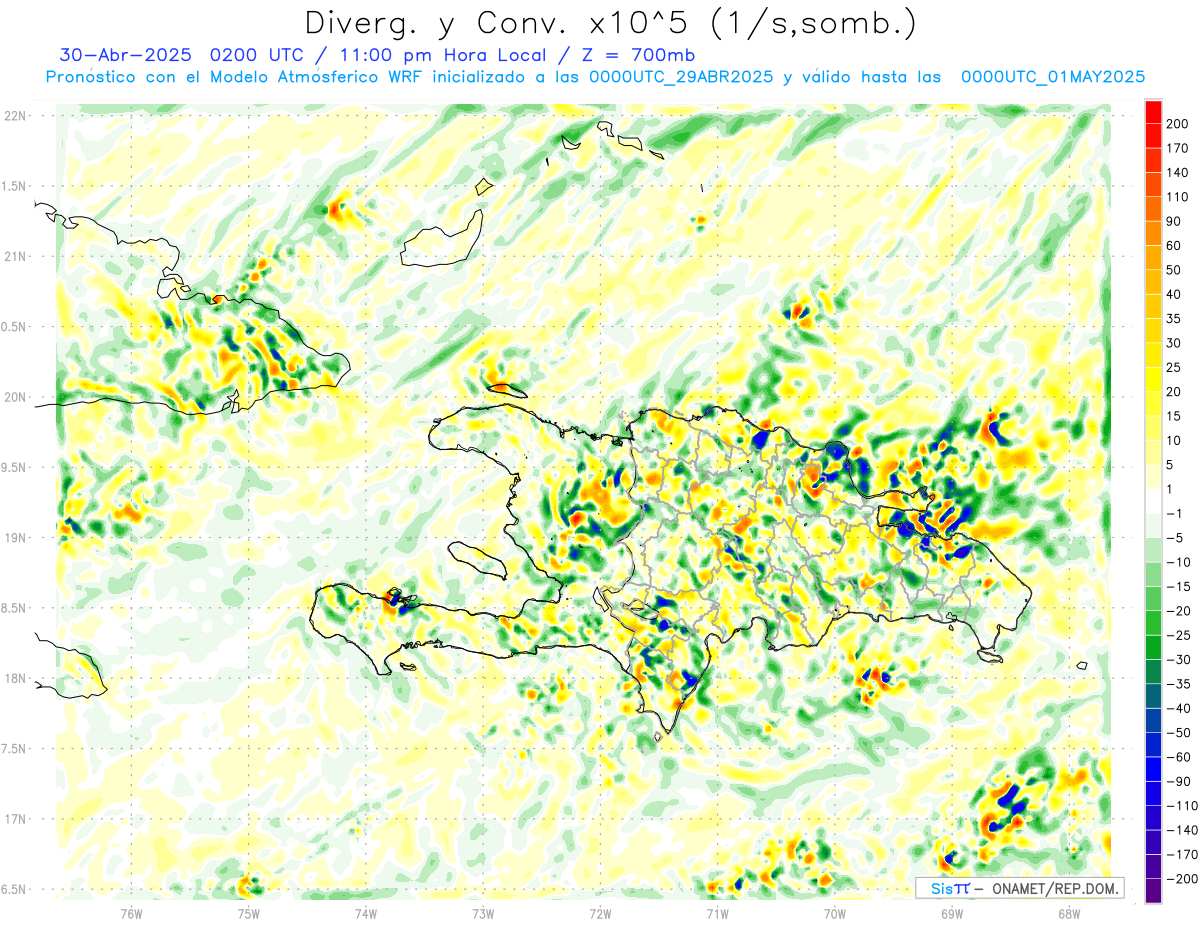Click the '75W' longitude label
The height and width of the screenshot is (927, 1200).
point(248,913)
